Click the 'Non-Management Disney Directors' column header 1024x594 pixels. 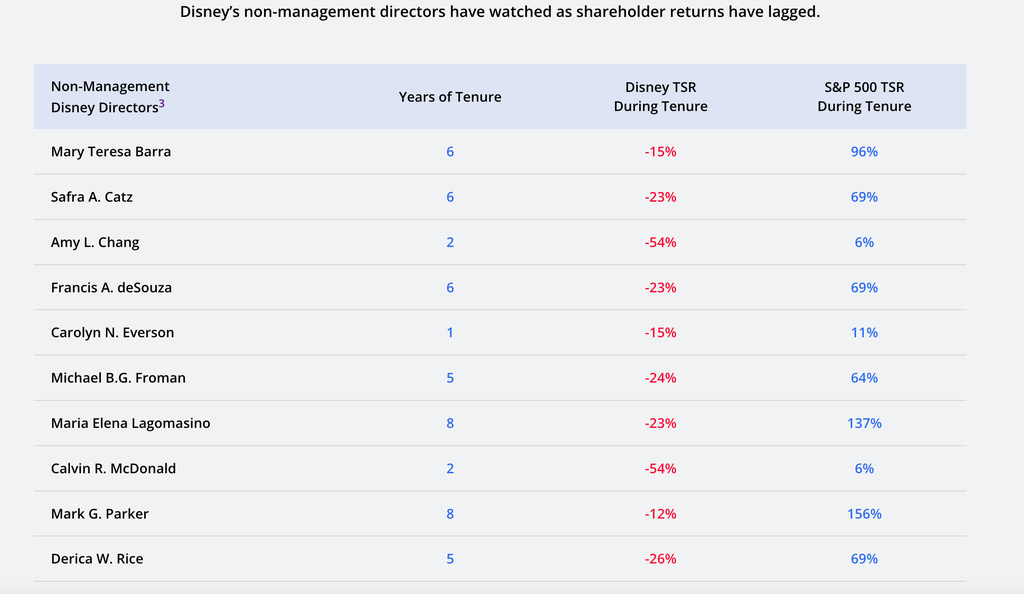110,97
